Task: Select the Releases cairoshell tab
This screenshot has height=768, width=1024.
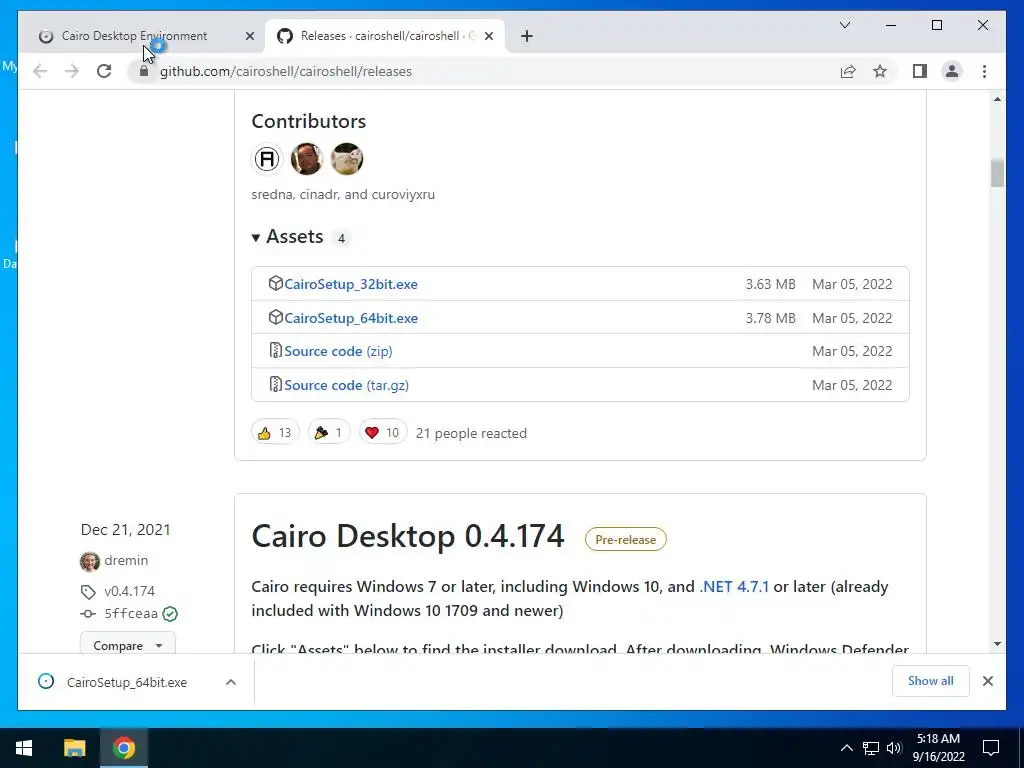Action: (385, 36)
